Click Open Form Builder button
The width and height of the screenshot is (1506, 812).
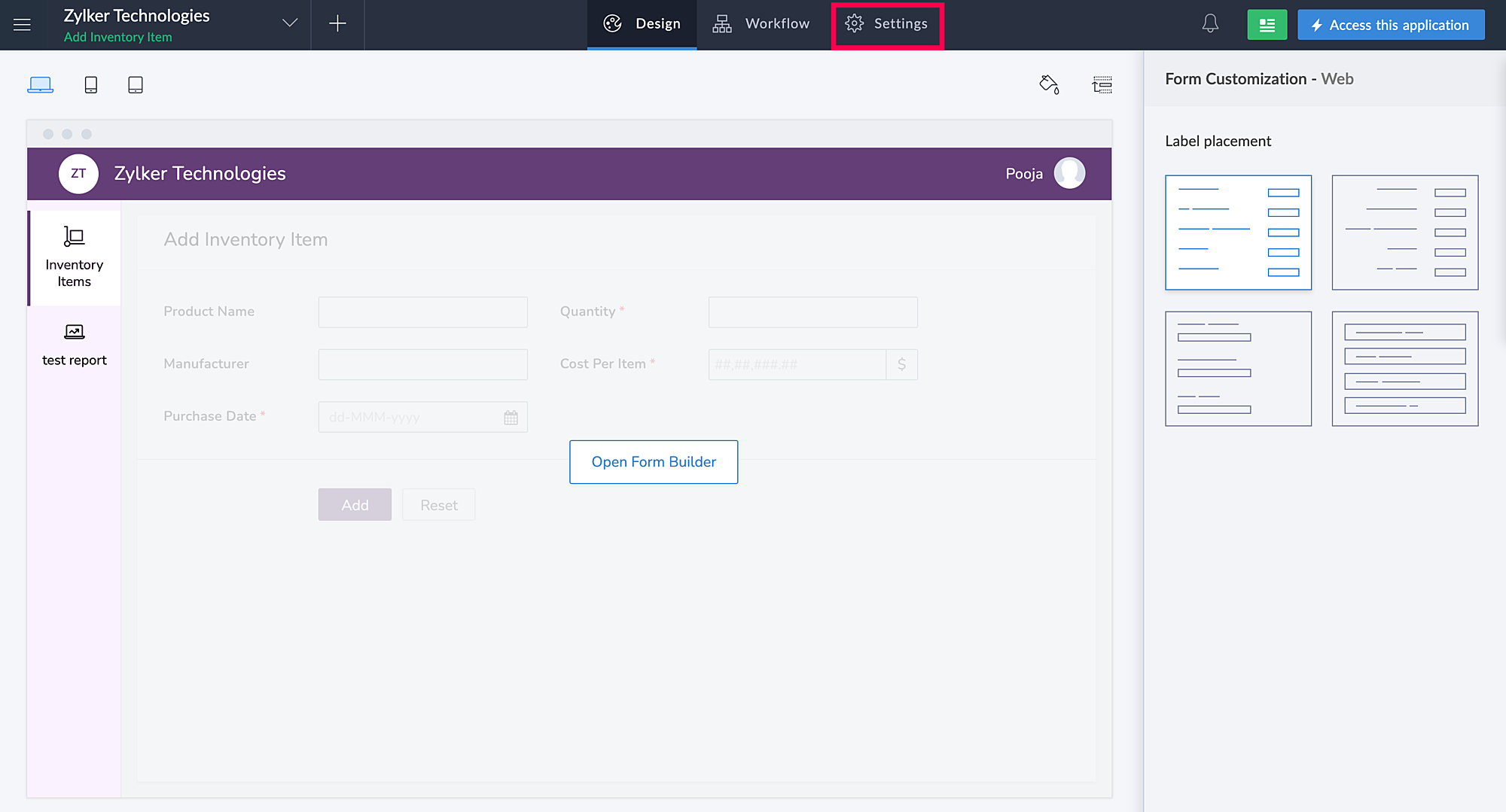click(654, 462)
